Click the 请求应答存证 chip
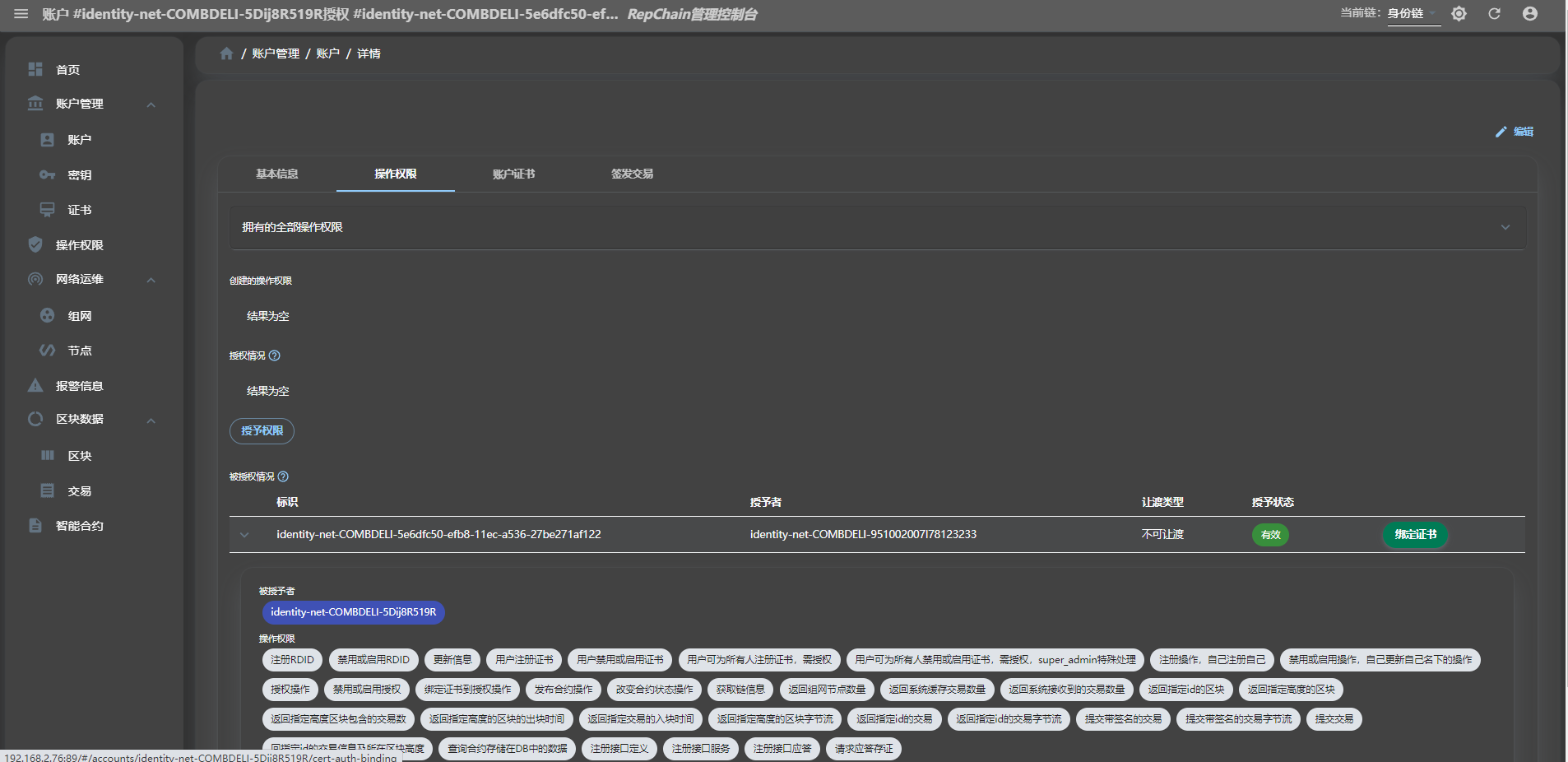 864,749
